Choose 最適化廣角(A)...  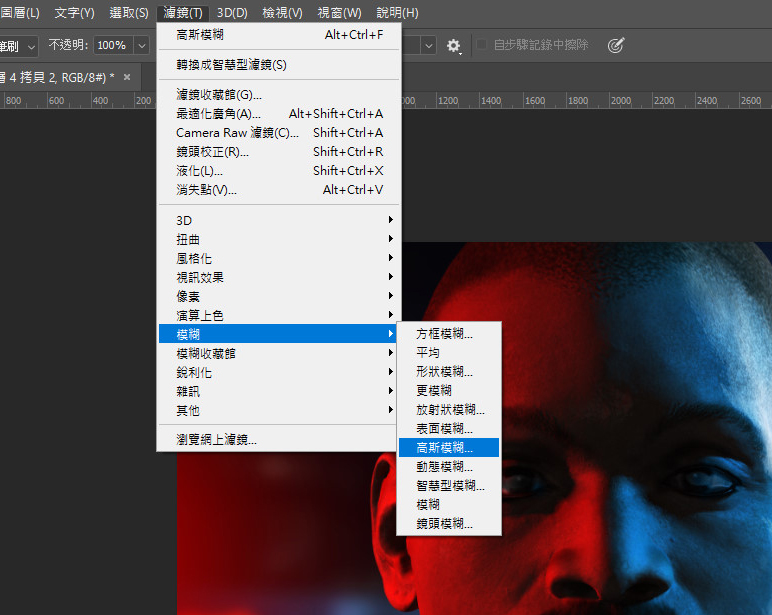click(279, 114)
